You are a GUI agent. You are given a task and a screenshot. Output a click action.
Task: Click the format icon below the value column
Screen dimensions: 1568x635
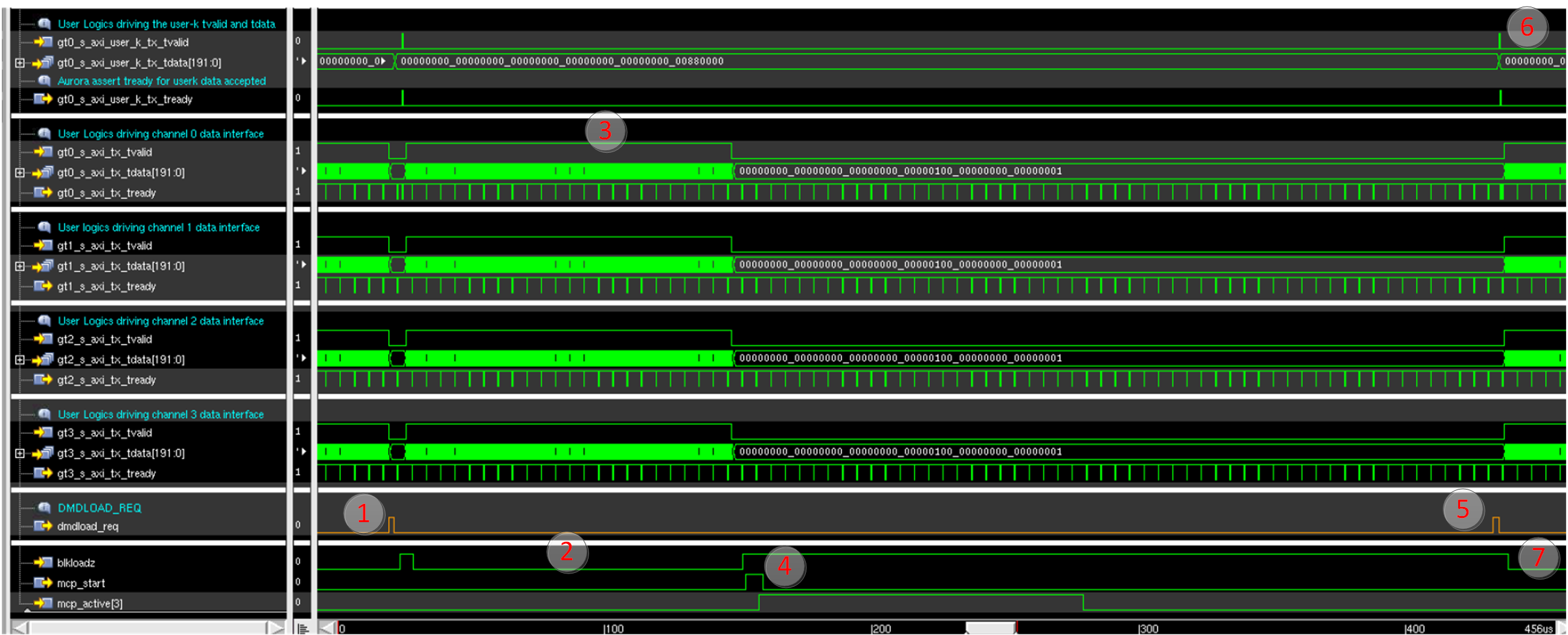click(302, 628)
